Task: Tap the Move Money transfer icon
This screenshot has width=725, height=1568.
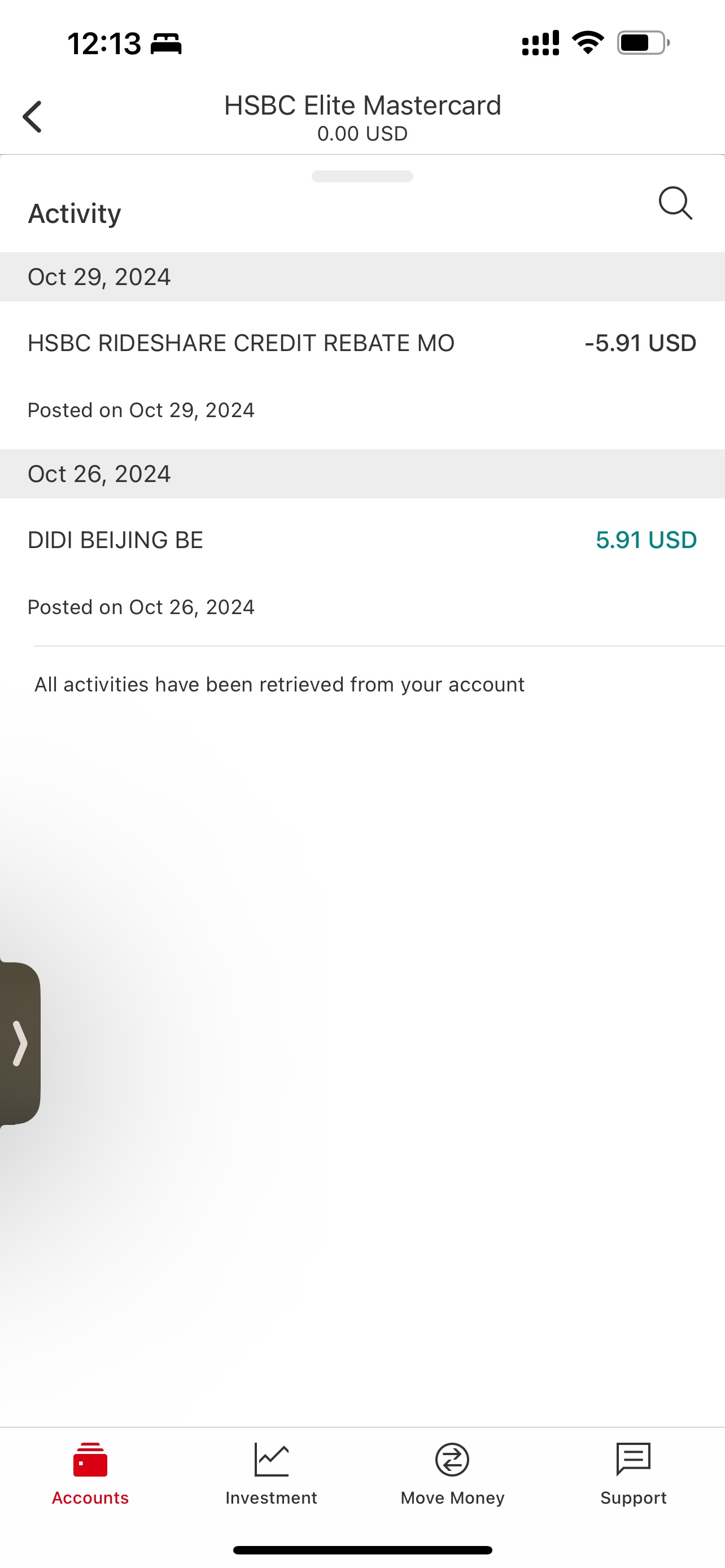Action: tap(452, 1460)
